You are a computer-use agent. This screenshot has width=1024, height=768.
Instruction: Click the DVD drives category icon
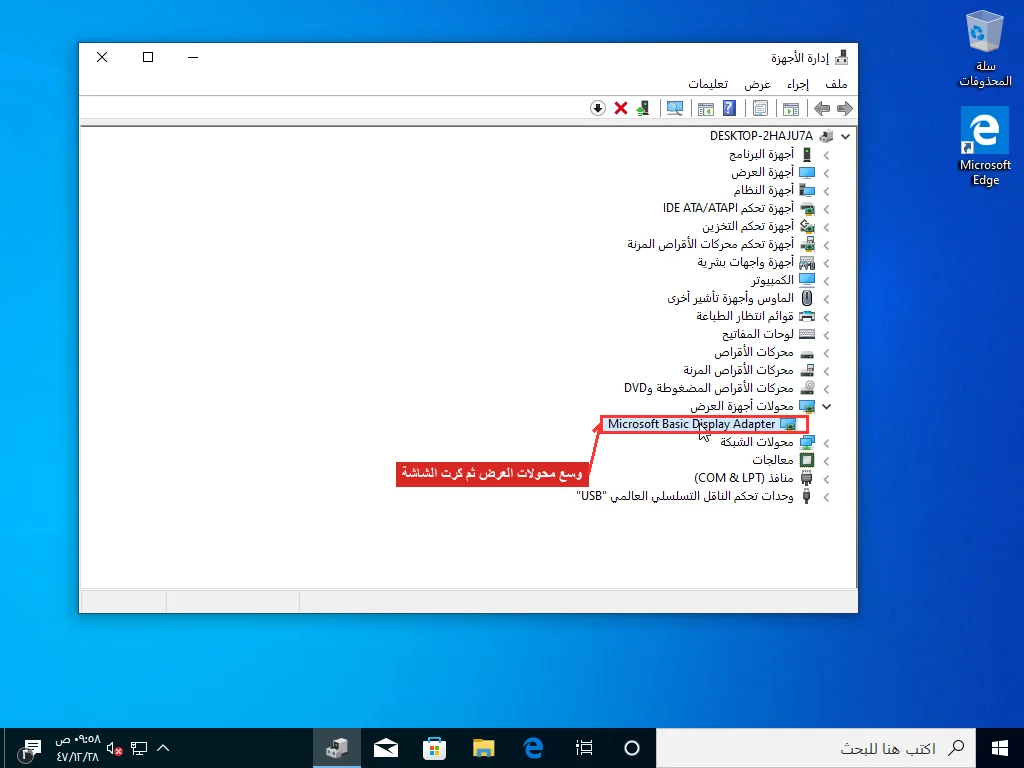(x=807, y=388)
